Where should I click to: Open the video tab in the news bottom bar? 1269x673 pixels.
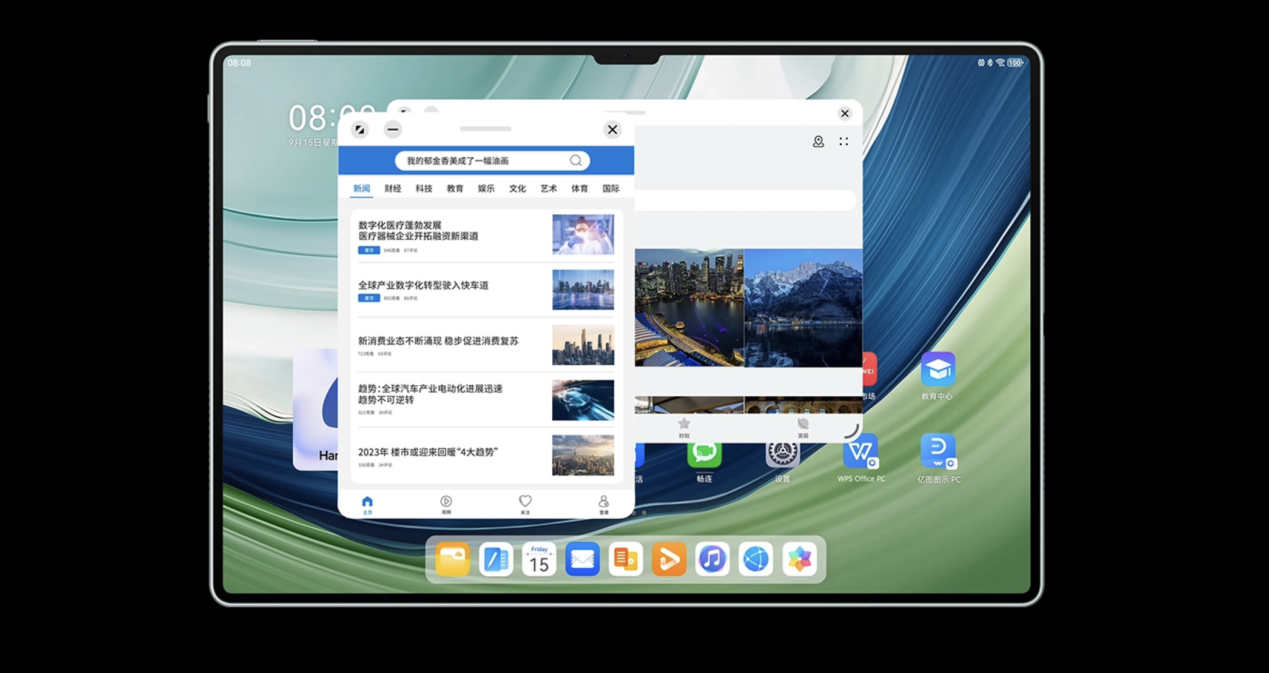coord(446,504)
